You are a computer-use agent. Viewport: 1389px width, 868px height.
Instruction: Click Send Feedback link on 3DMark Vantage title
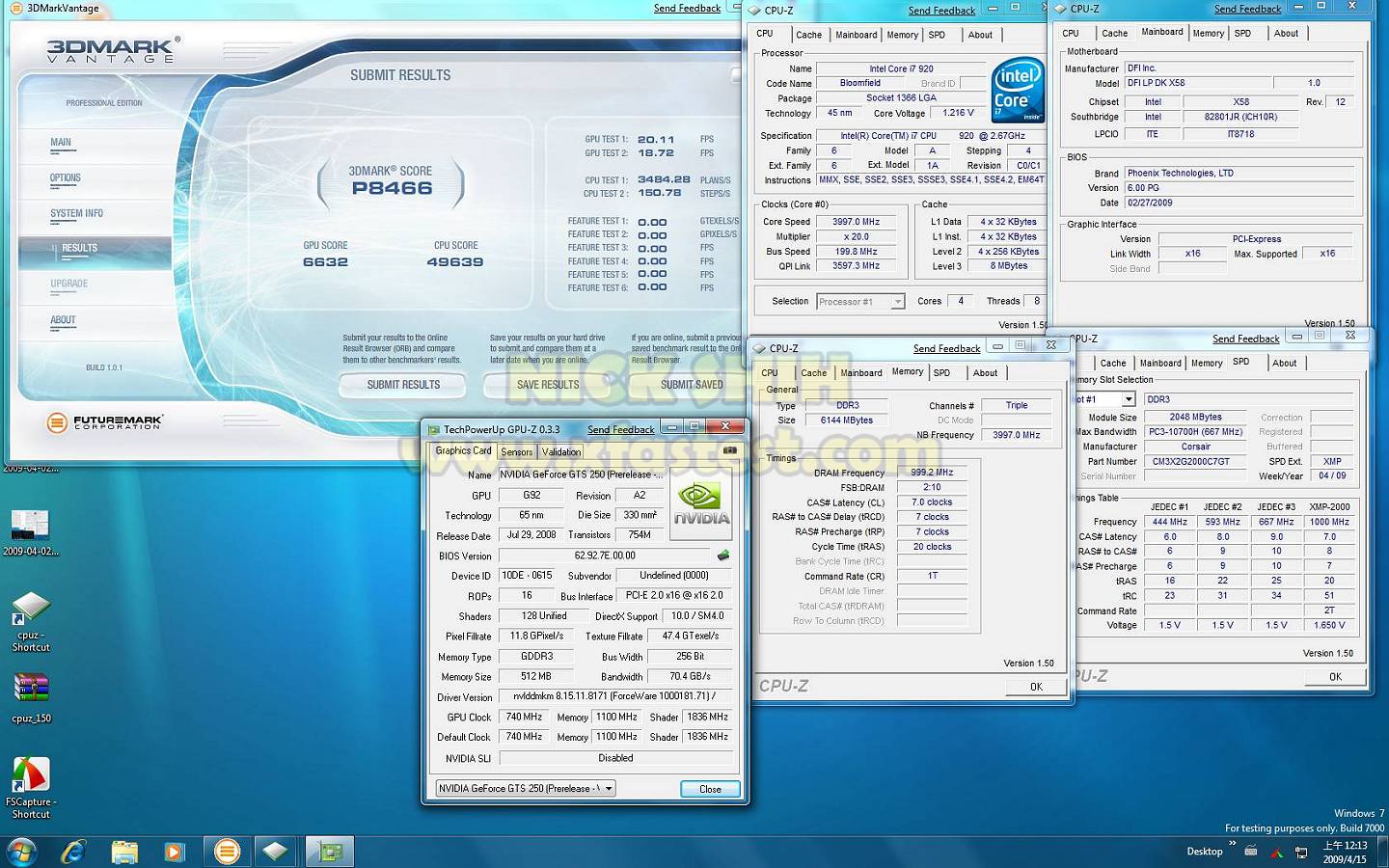tap(687, 9)
